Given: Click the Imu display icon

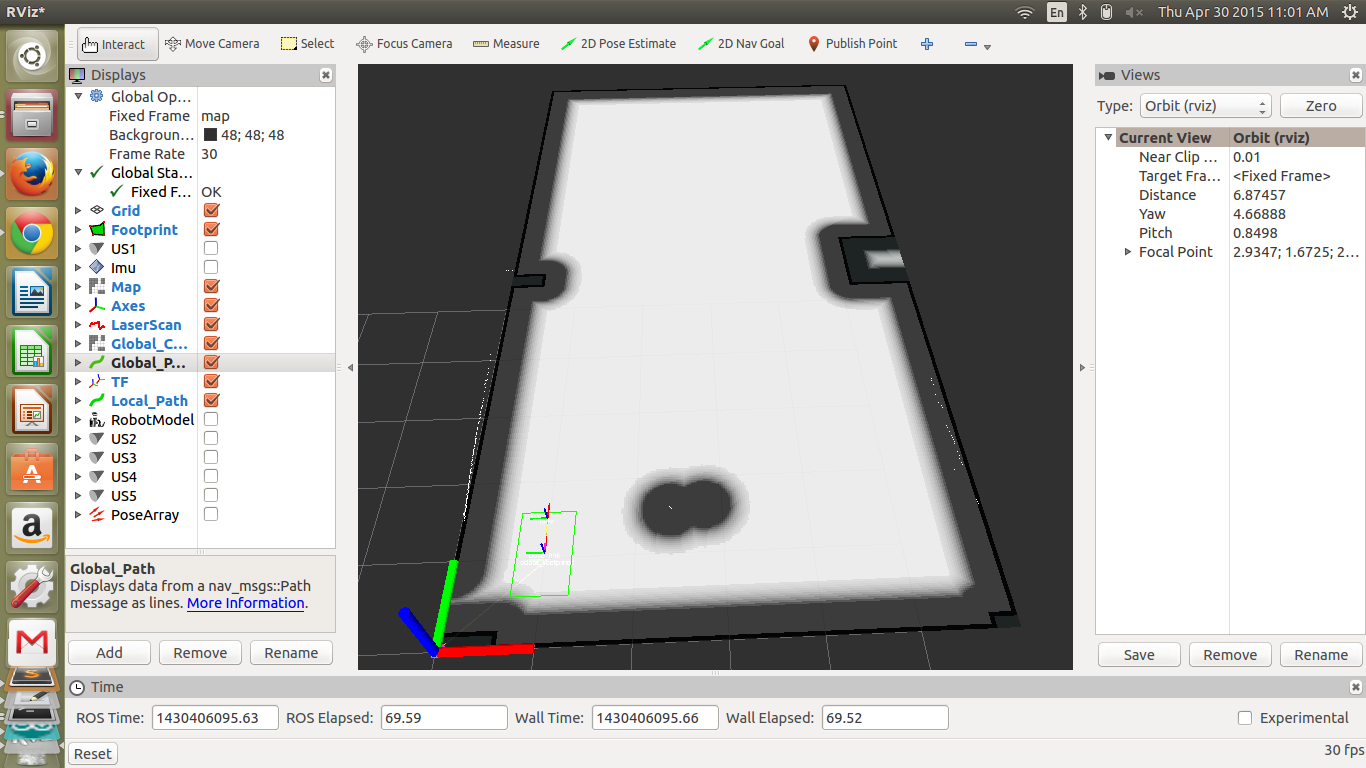Looking at the screenshot, I should coord(96,267).
